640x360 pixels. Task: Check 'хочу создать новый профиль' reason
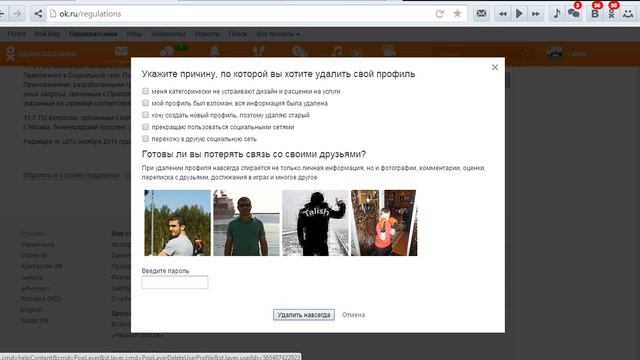145,115
